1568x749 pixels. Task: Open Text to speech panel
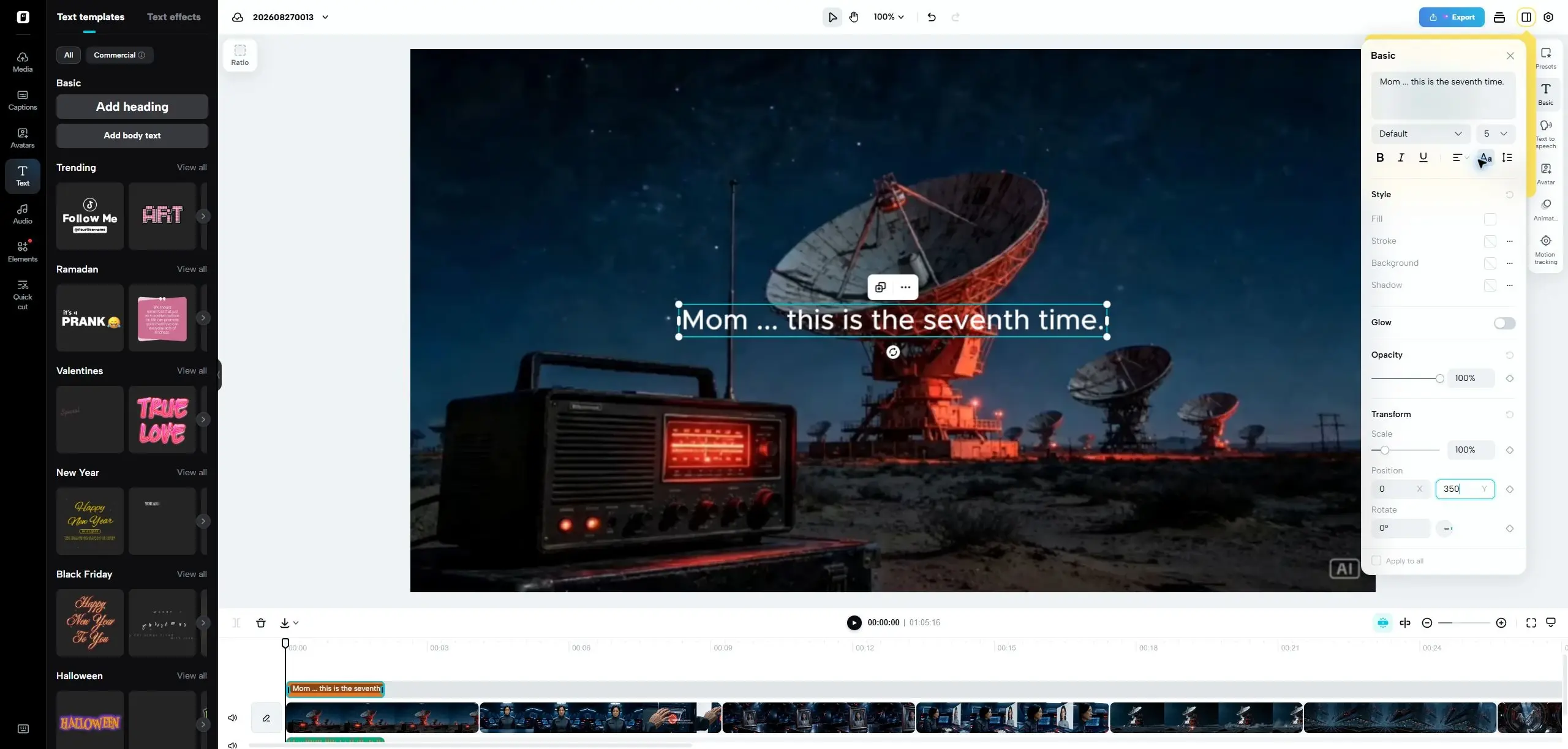[x=1545, y=134]
